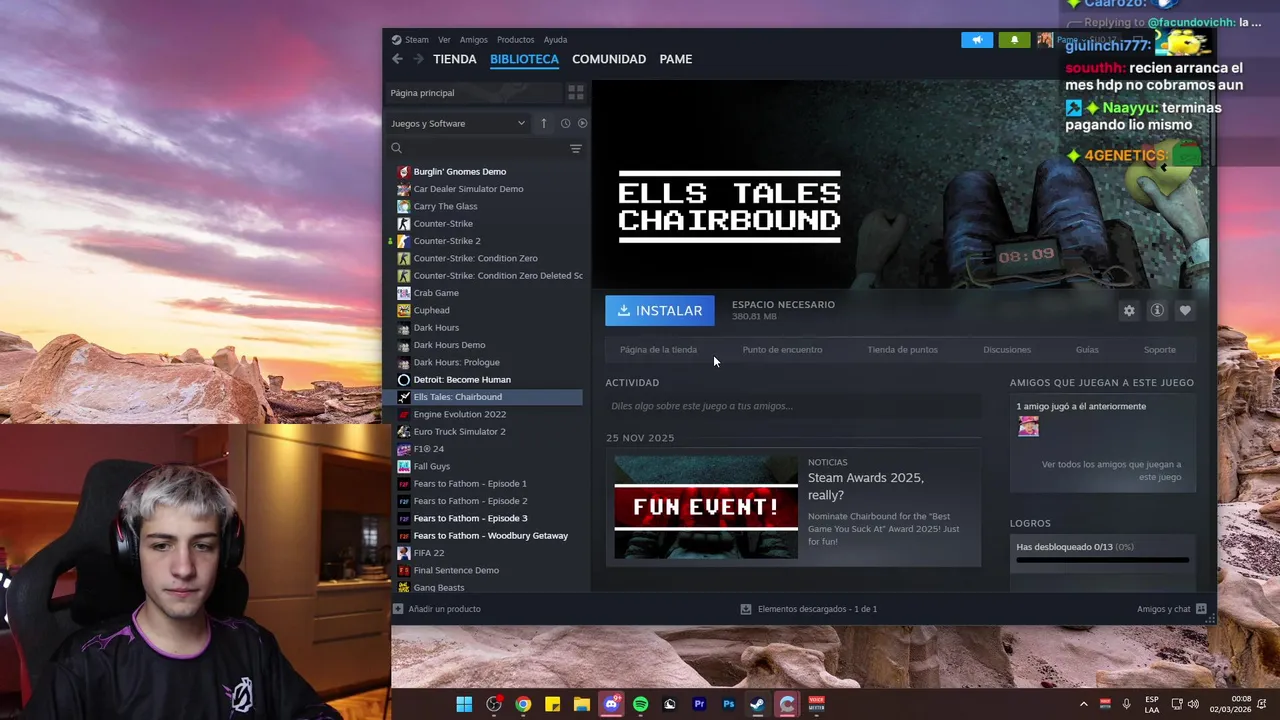Open Steam announcements megaphone button
This screenshot has height=720, width=1280.
pos(977,40)
